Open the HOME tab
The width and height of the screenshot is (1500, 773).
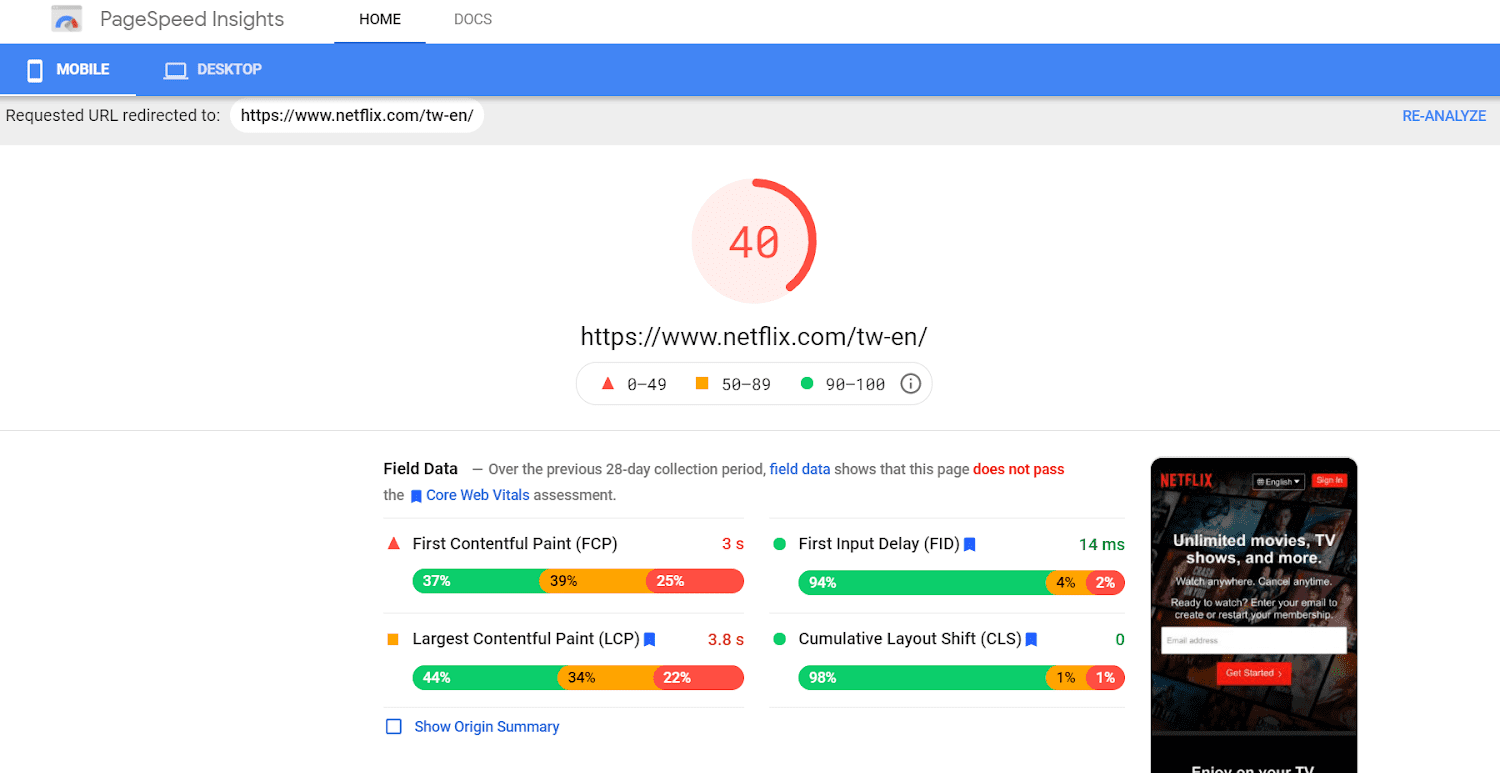(x=380, y=20)
